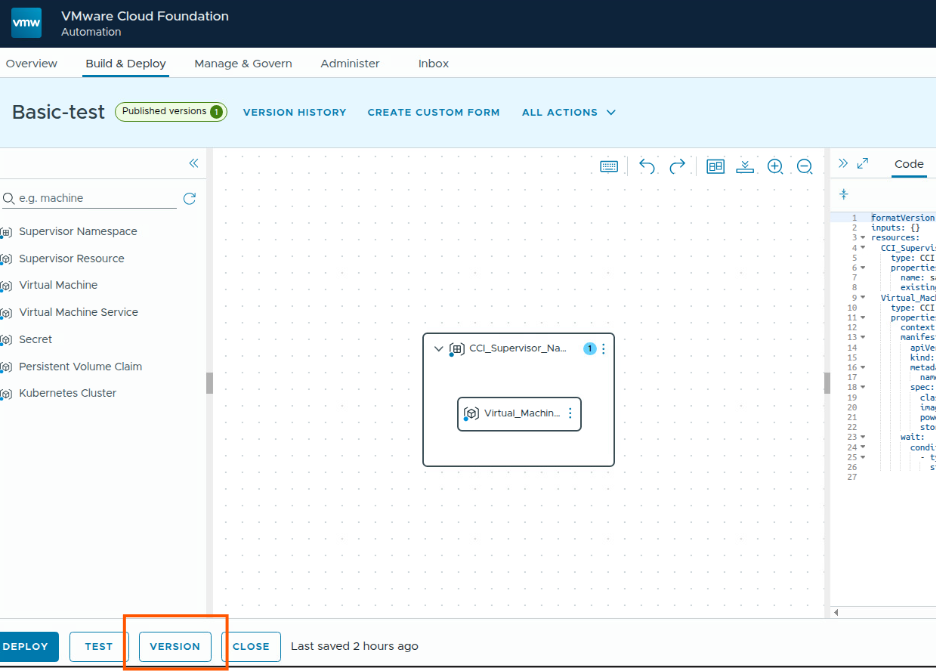Viewport: 936px width, 671px height.
Task: Collapse the CCI_Supervisor_Namespace container
Action: pyautogui.click(x=438, y=349)
